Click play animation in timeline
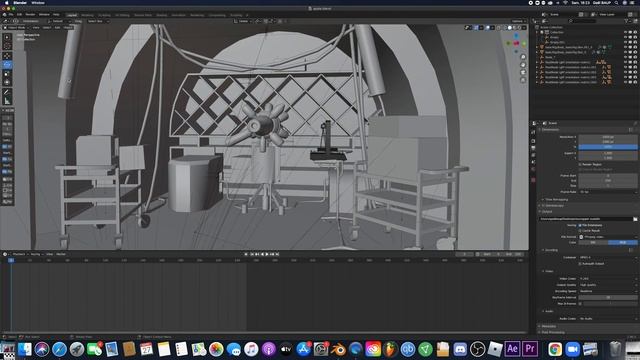The height and width of the screenshot is (360, 640). coord(267,254)
